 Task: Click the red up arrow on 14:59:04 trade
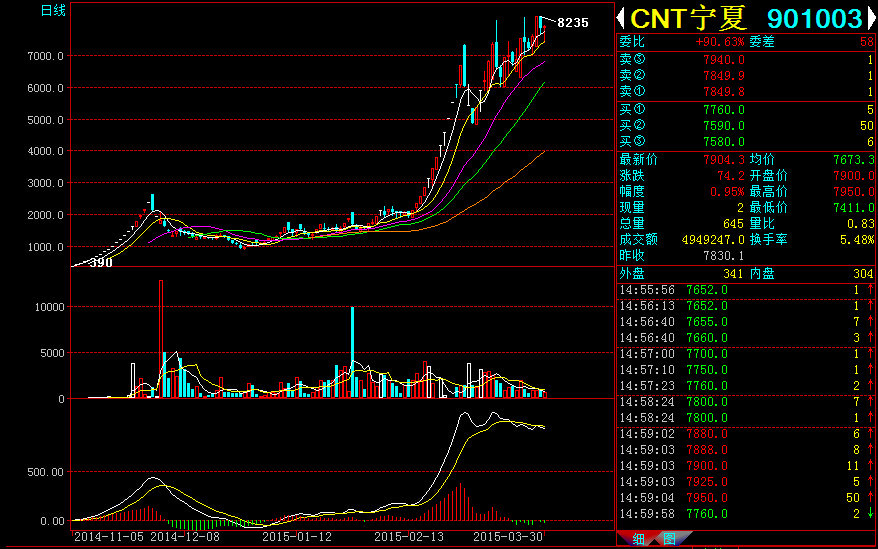click(x=871, y=497)
